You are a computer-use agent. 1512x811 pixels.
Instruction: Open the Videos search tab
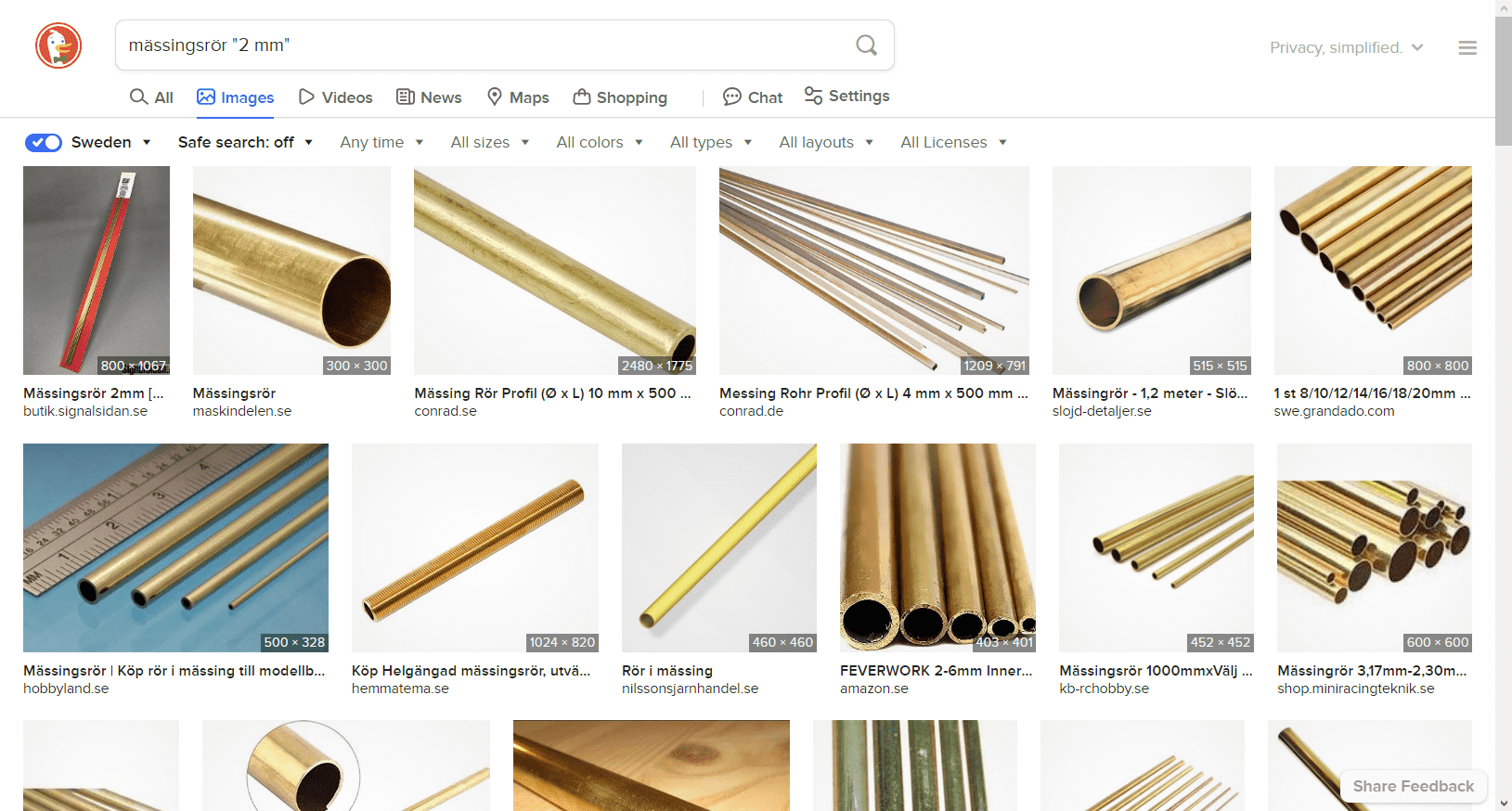pyautogui.click(x=335, y=97)
